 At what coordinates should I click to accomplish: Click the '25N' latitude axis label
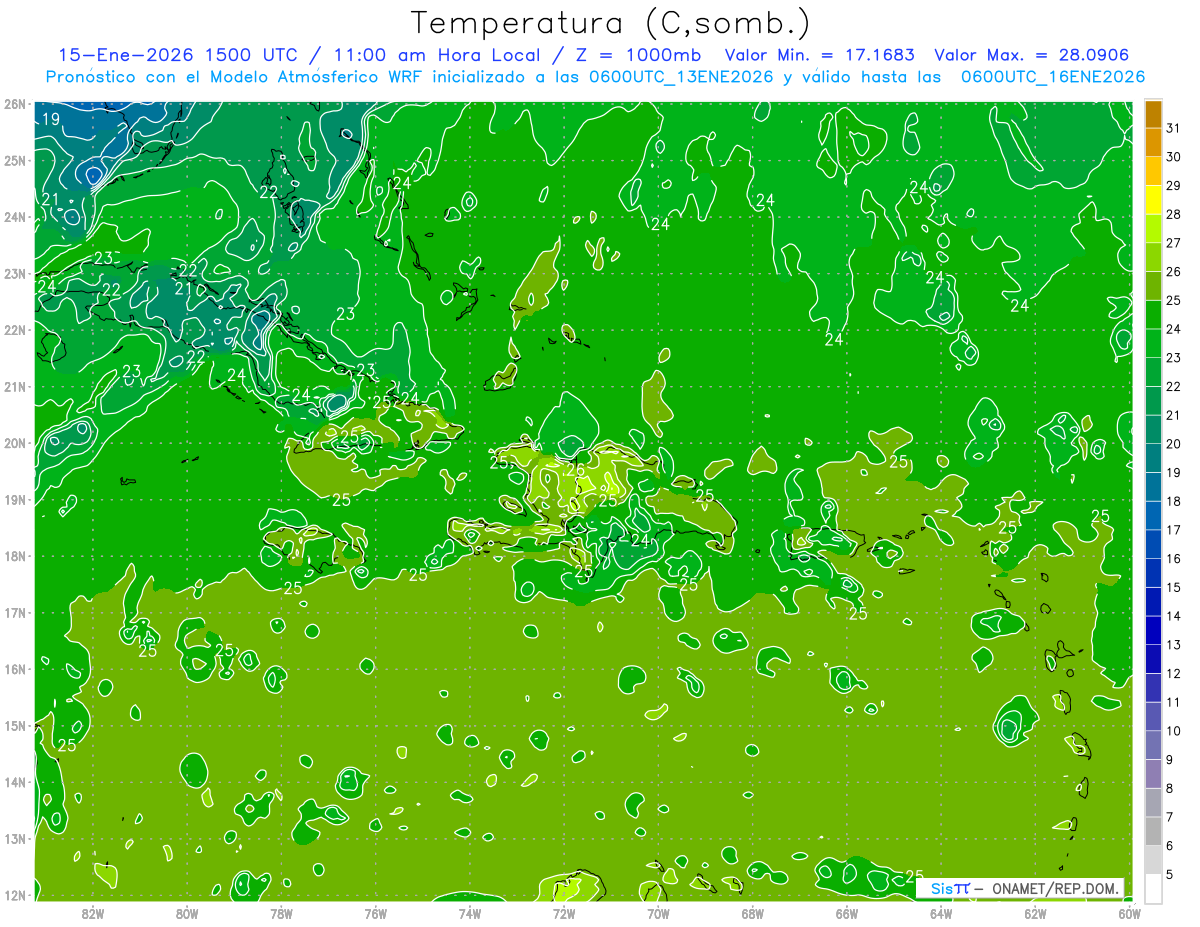[15, 160]
